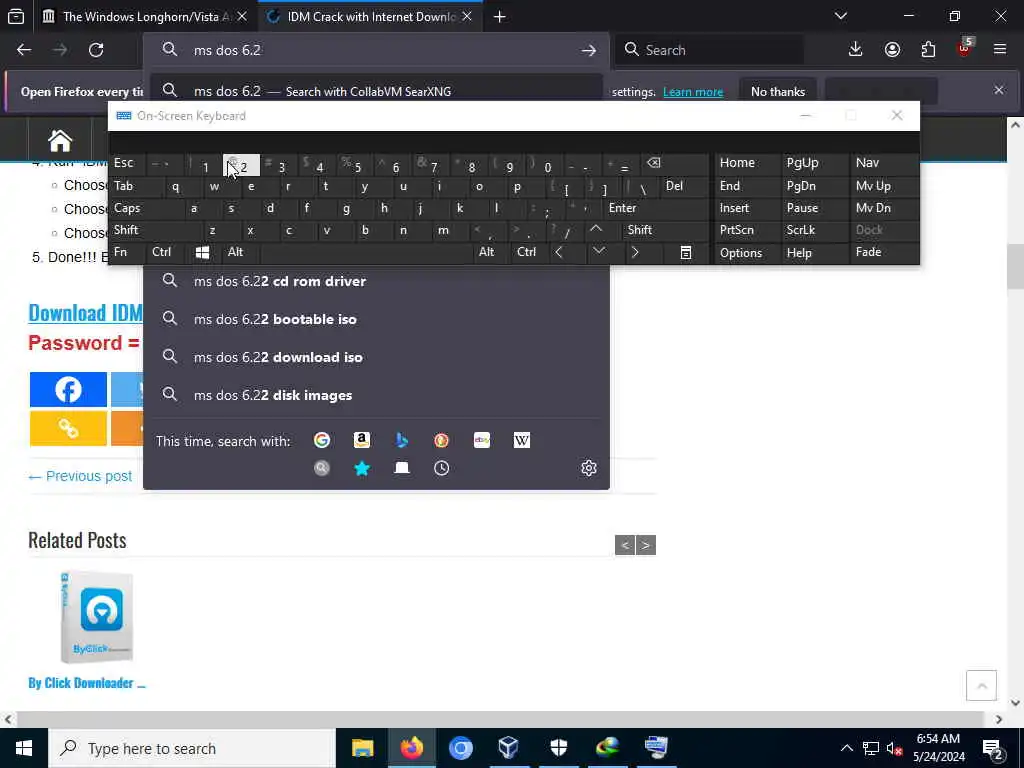Click the Go arrow in the address bar

tap(588, 50)
